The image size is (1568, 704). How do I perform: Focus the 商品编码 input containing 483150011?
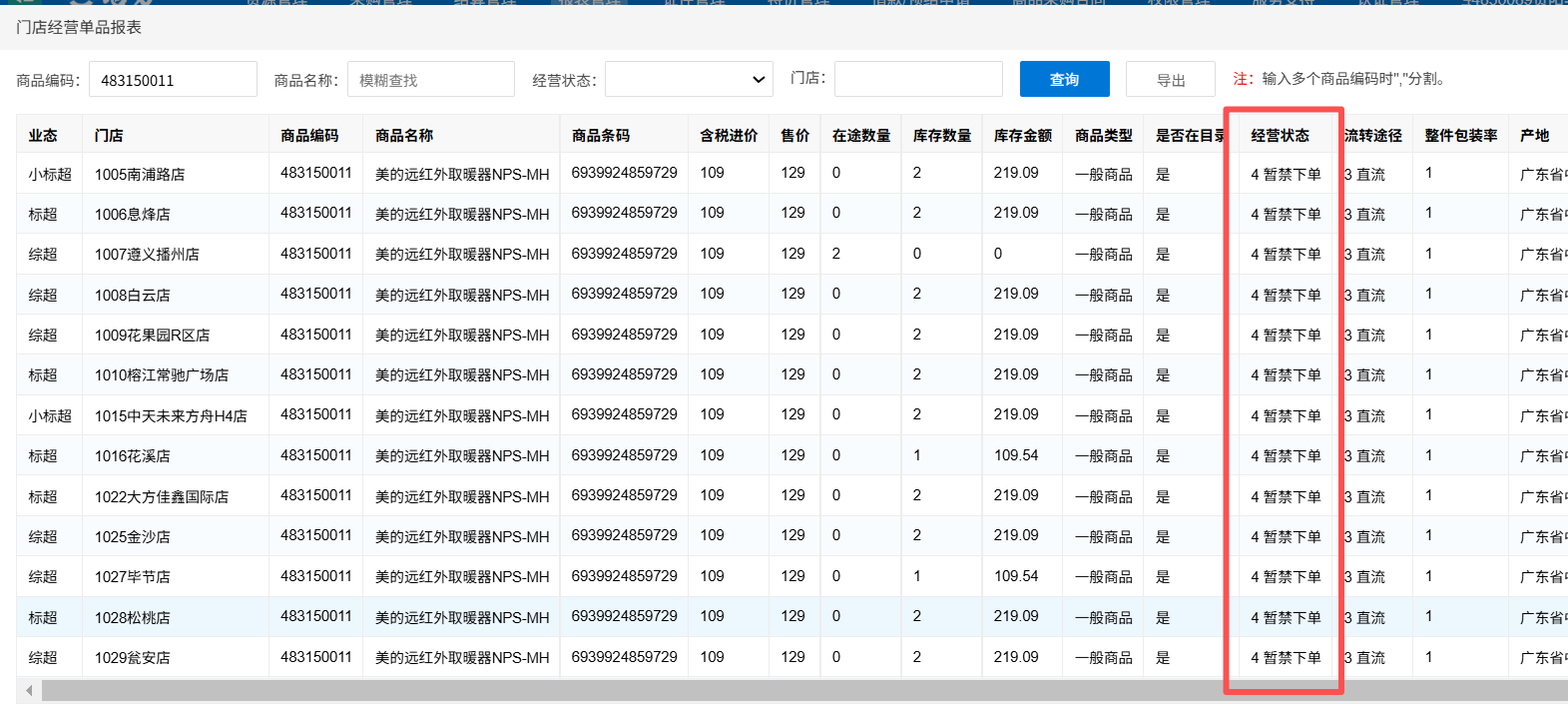(173, 80)
